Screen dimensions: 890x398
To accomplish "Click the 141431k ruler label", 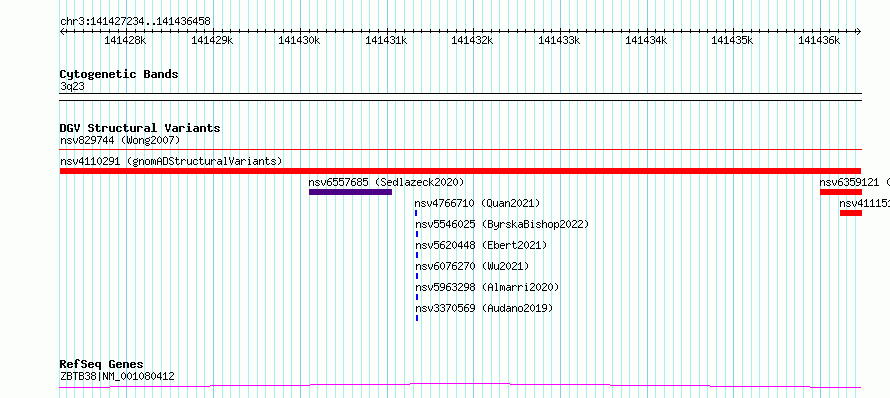I will (x=386, y=41).
